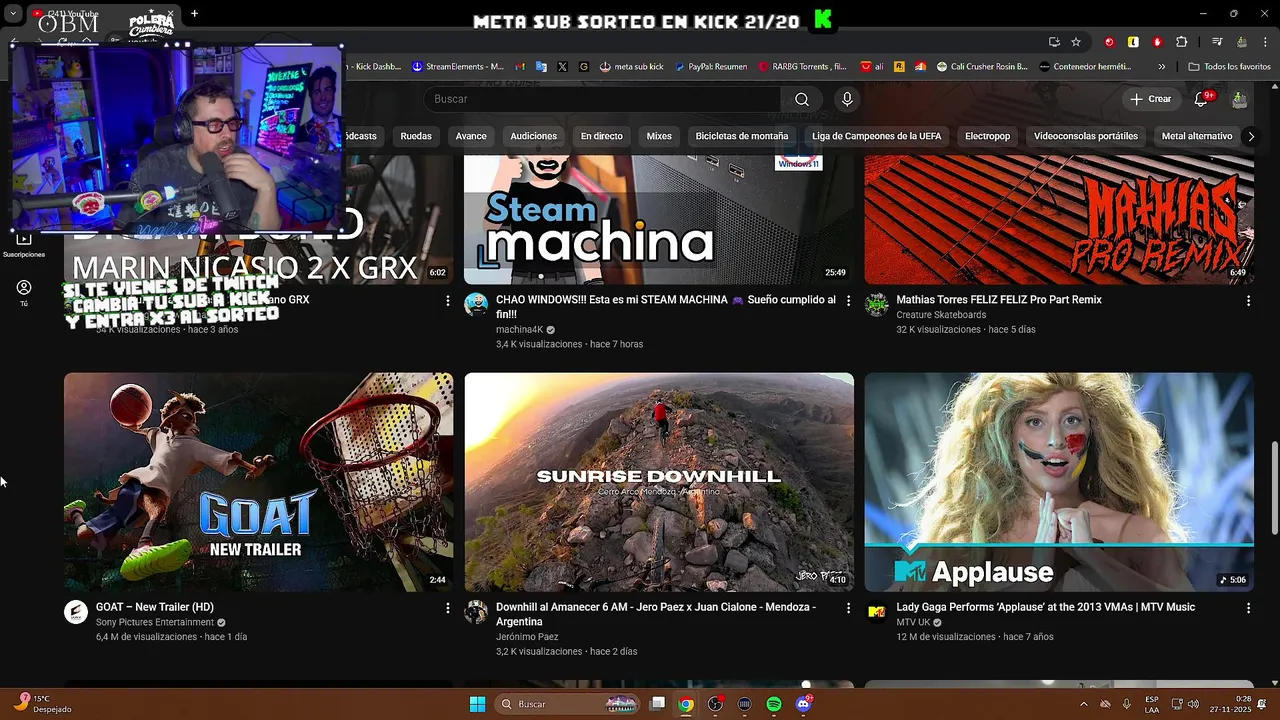Select the En directo chip
This screenshot has width=1280, height=720.
click(601, 136)
